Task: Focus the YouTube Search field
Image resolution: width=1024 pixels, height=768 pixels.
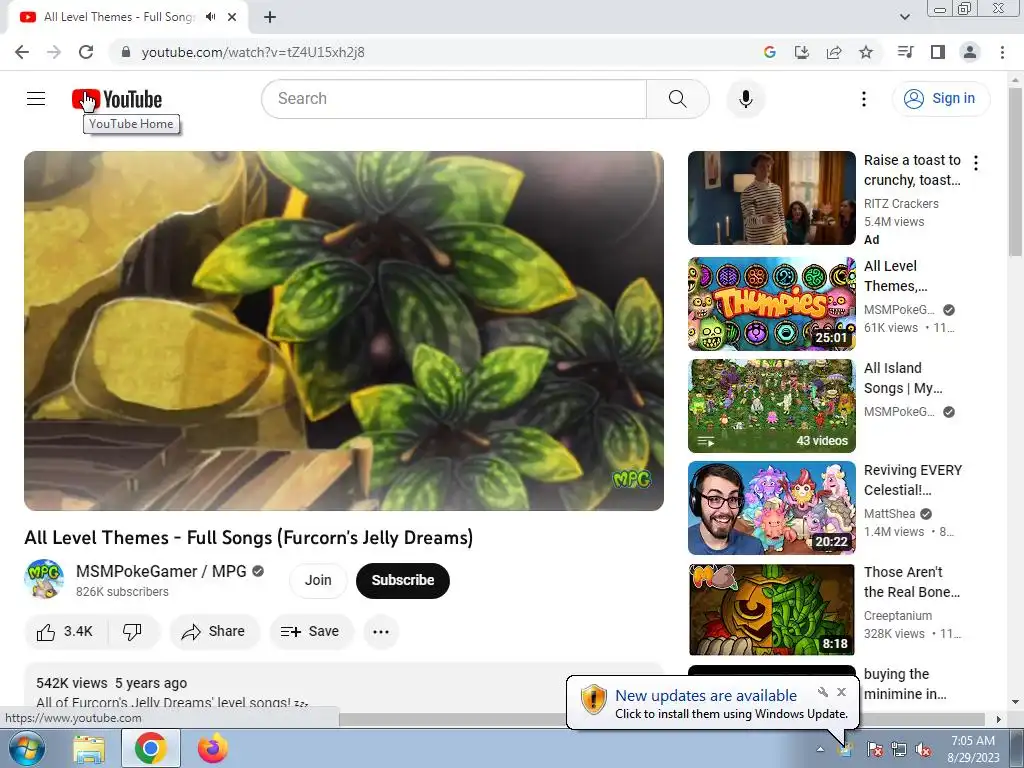Action: click(x=454, y=99)
